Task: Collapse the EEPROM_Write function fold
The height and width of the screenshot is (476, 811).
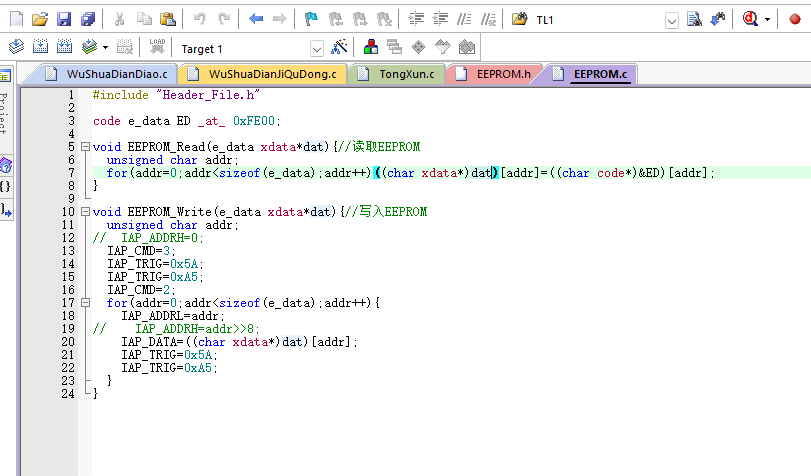Action: click(85, 212)
